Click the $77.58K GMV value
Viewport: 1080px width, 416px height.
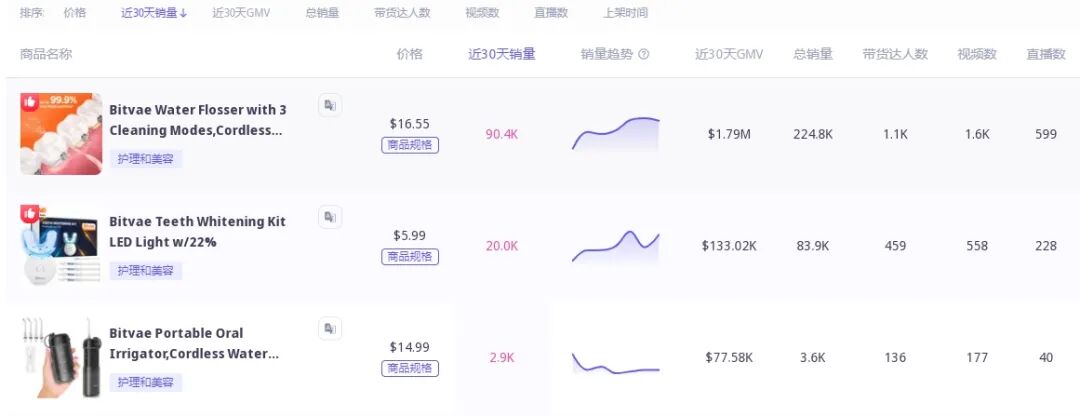pyautogui.click(x=729, y=357)
